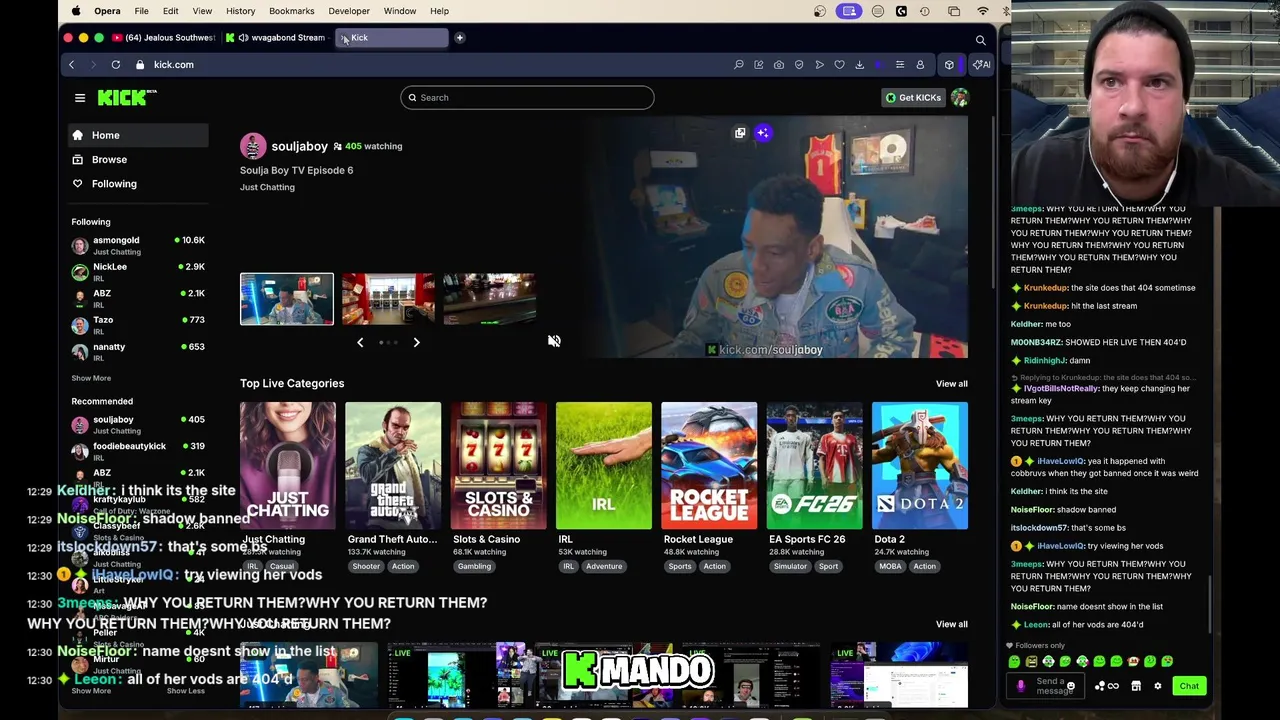Click the Kick logo
The image size is (1280, 720).
[127, 97]
